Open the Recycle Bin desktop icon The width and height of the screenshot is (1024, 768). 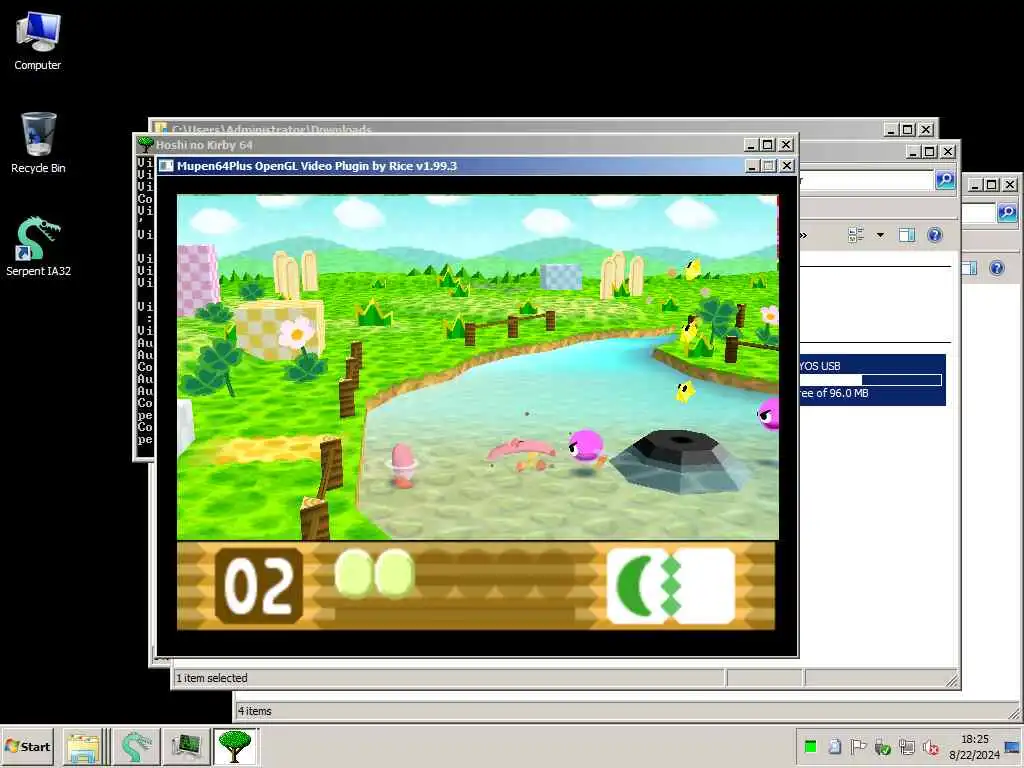click(x=38, y=142)
